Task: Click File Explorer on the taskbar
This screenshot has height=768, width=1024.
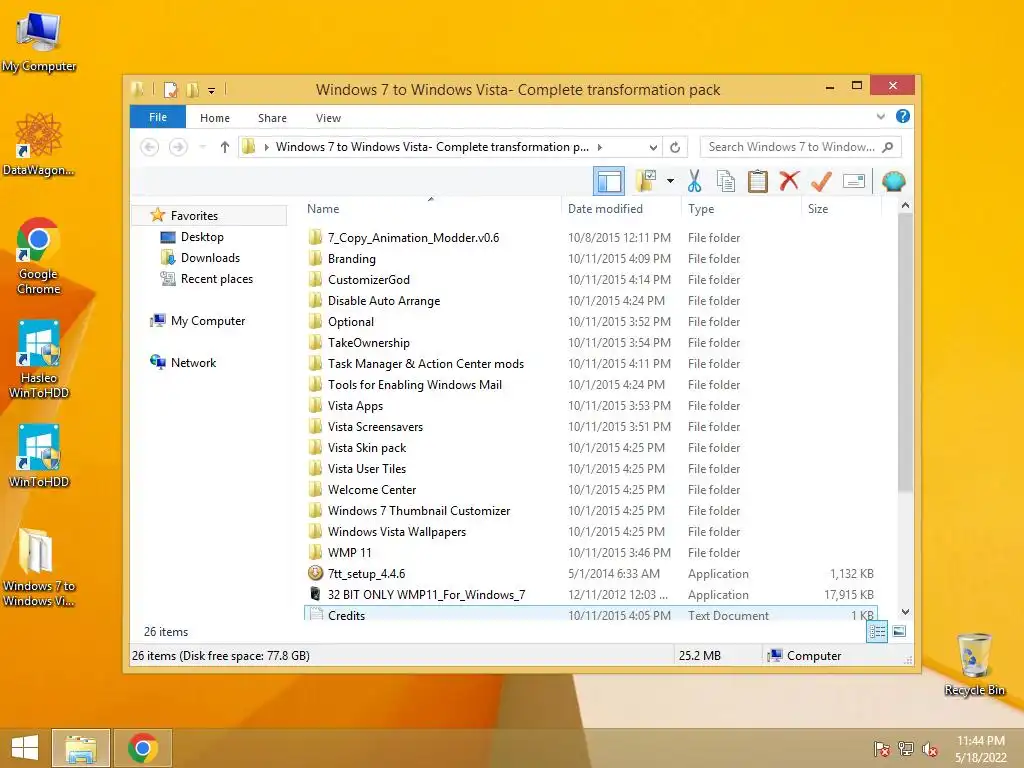Action: (80, 748)
